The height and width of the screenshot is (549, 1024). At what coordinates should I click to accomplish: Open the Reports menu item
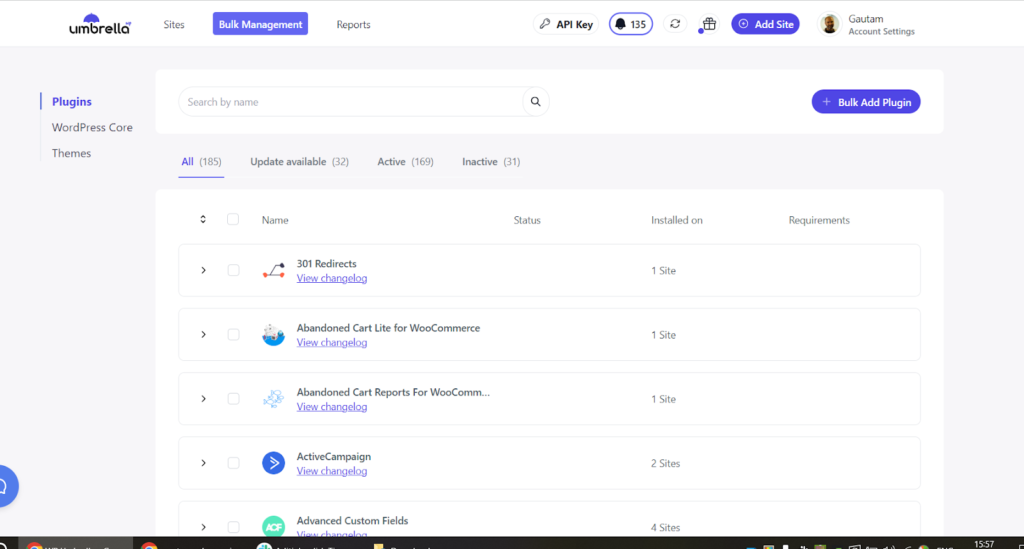pyautogui.click(x=353, y=25)
